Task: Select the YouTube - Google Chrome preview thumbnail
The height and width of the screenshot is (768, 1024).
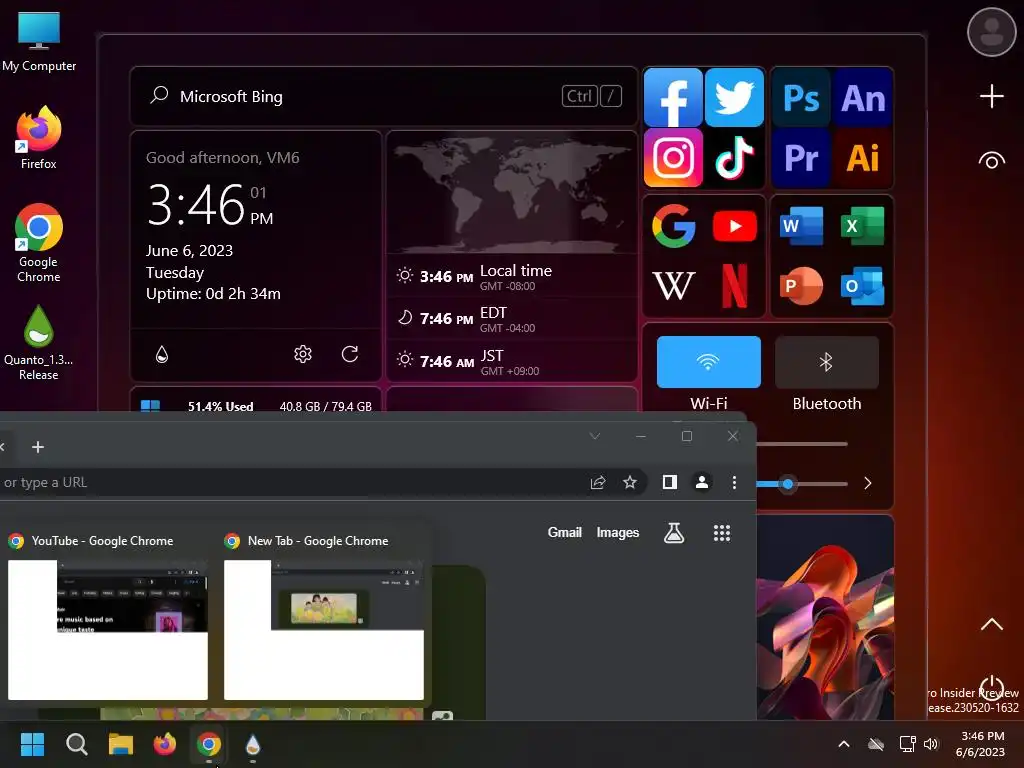Action: click(x=108, y=630)
